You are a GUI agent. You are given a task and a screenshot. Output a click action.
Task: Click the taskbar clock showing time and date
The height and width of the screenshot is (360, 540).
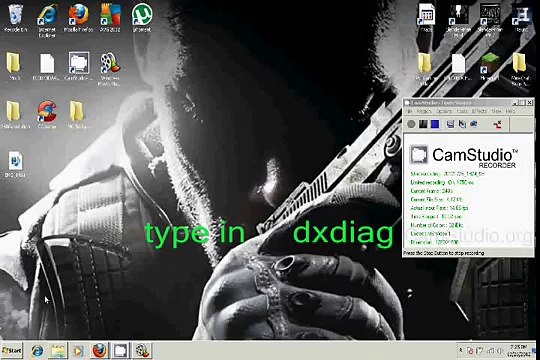pos(519,350)
